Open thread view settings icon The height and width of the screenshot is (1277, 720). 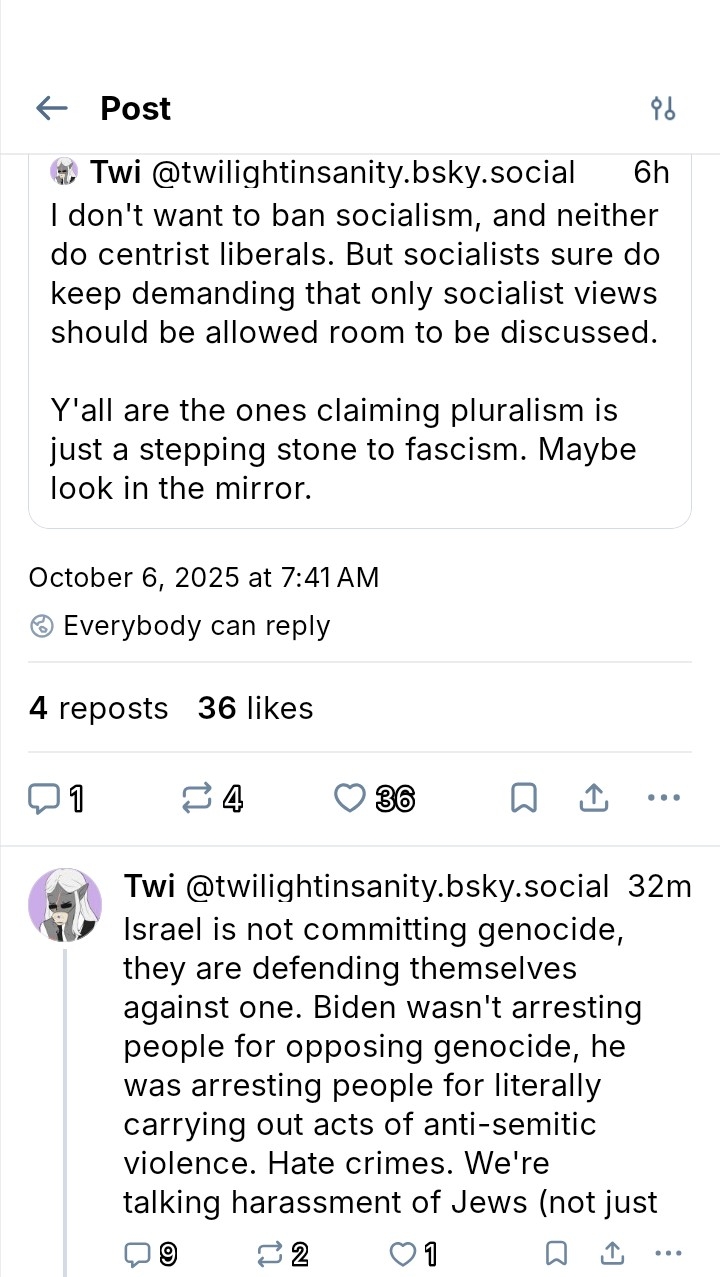663,108
